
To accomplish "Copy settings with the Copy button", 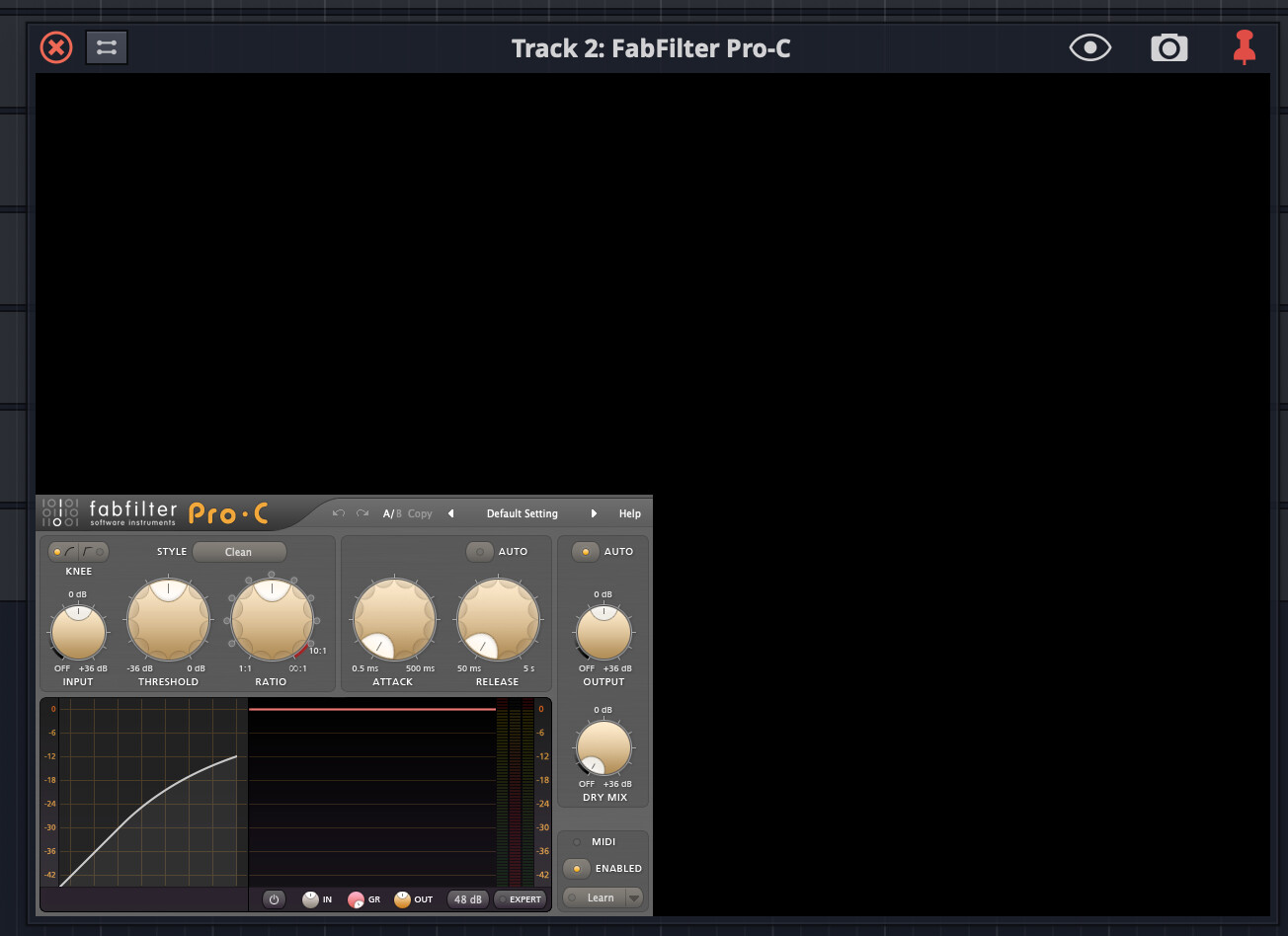I will tap(420, 513).
